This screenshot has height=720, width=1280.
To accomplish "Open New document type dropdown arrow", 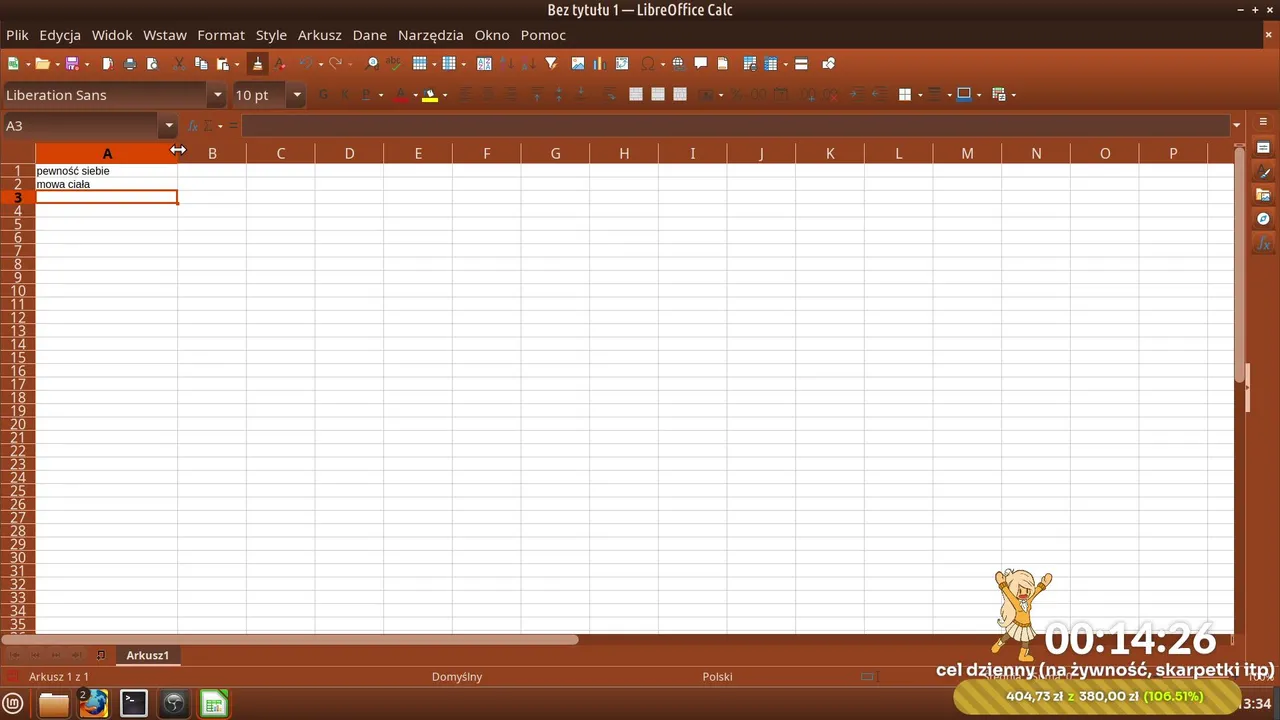I will coord(27,64).
